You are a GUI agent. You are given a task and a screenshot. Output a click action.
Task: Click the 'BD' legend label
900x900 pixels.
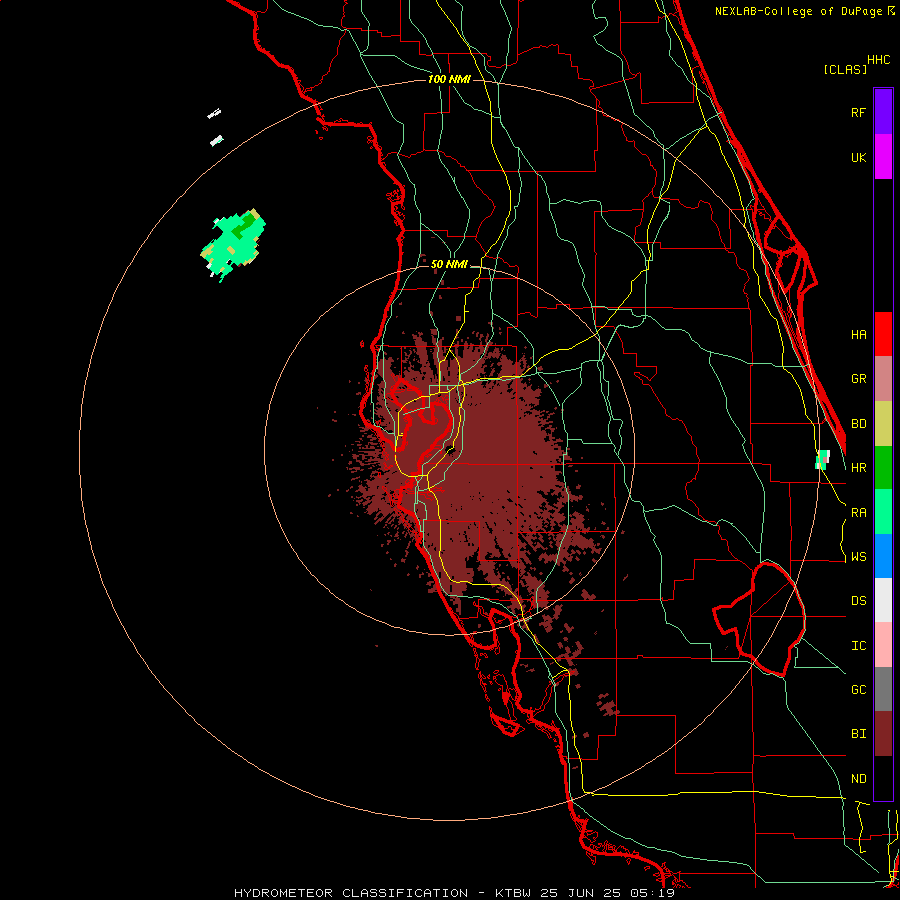click(858, 424)
